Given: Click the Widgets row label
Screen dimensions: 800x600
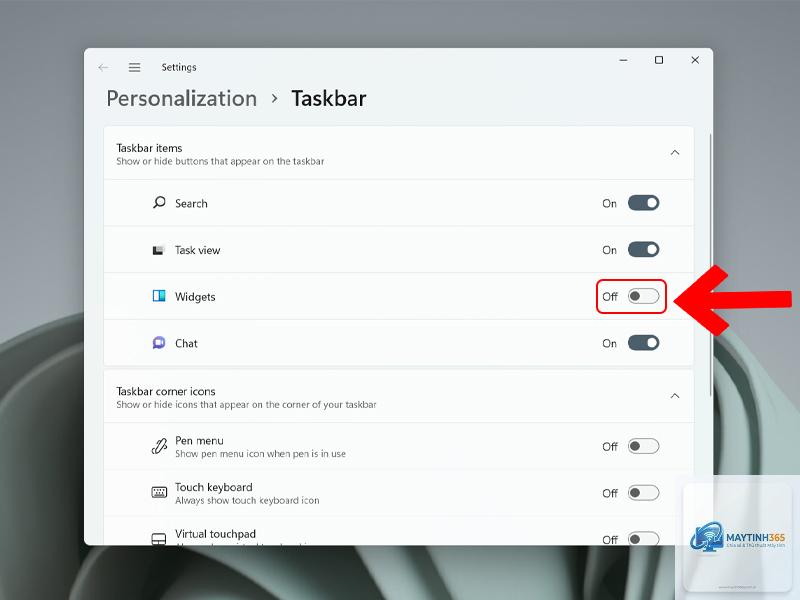Looking at the screenshot, I should 195,296.
